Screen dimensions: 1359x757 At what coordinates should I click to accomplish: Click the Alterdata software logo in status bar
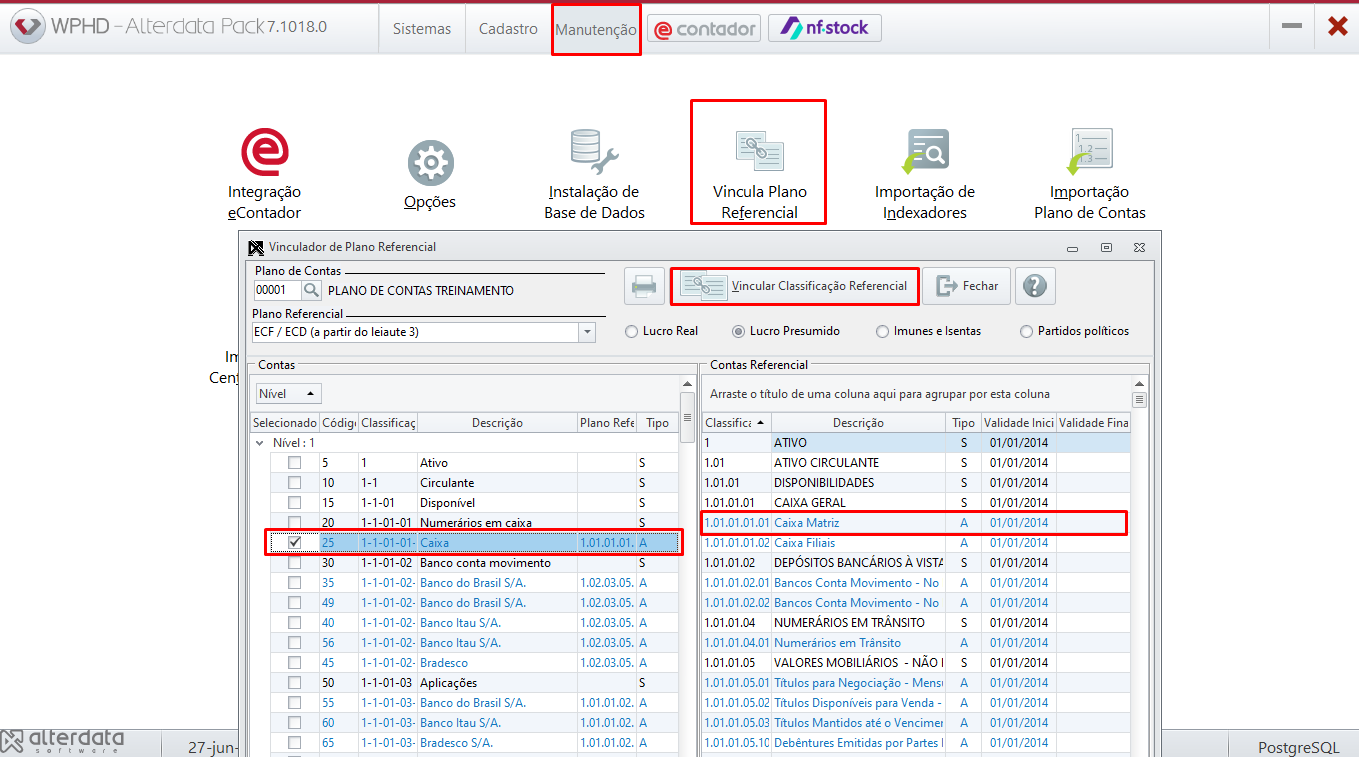(63, 741)
